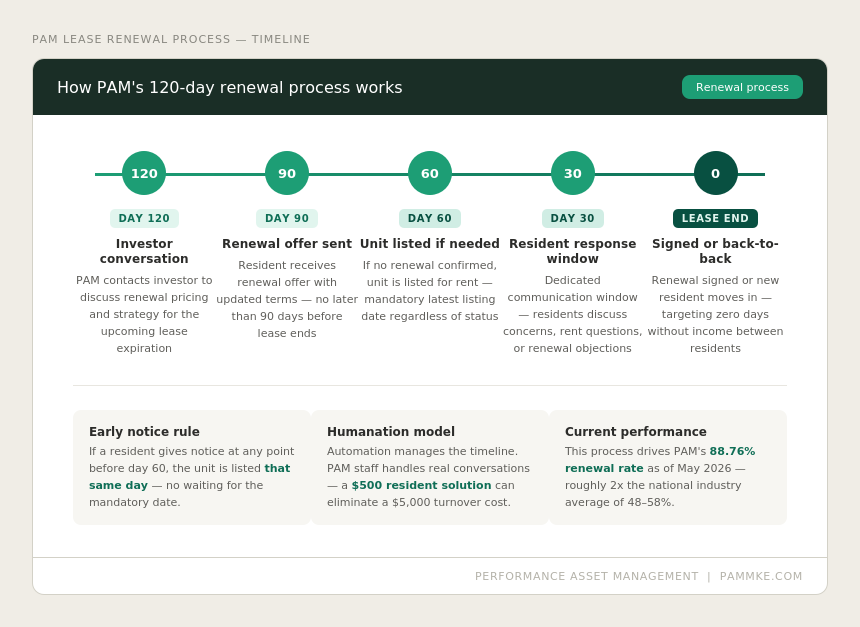The height and width of the screenshot is (627, 860).
Task: Click the title 'How PAM's 120-day renewal process works'
Action: coord(230,88)
